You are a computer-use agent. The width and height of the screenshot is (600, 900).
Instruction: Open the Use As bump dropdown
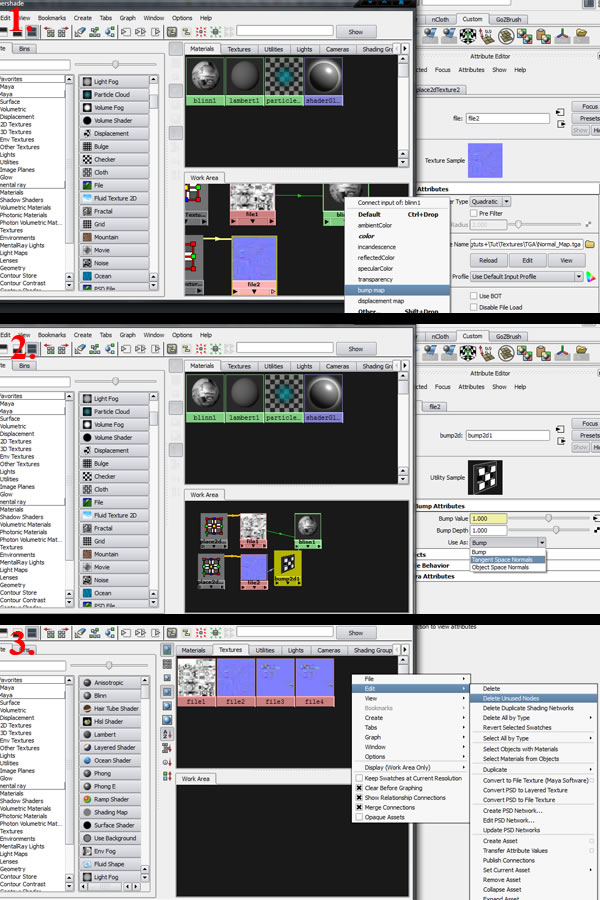pyautogui.click(x=508, y=542)
